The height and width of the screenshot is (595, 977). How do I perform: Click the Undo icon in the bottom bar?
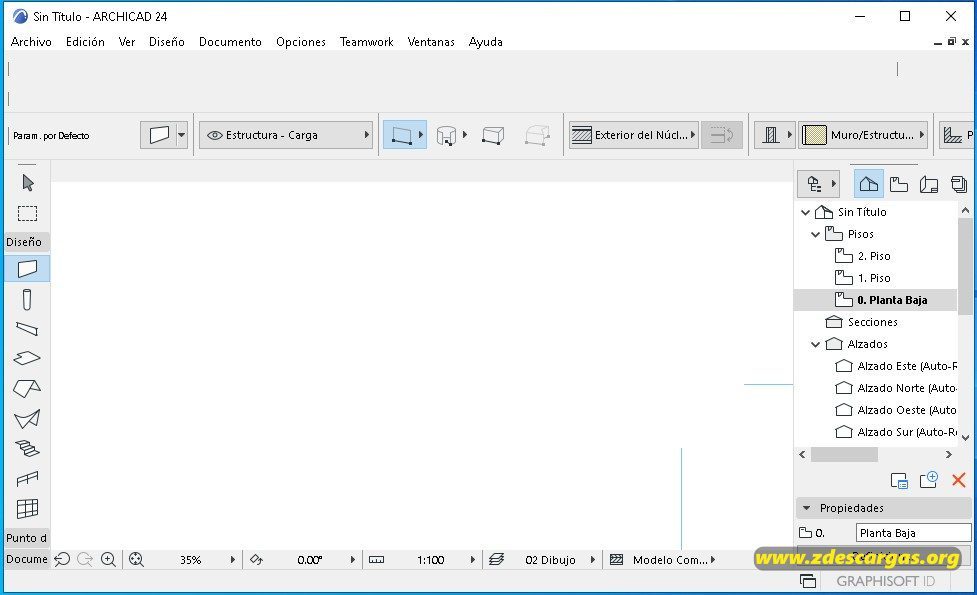click(x=62, y=559)
